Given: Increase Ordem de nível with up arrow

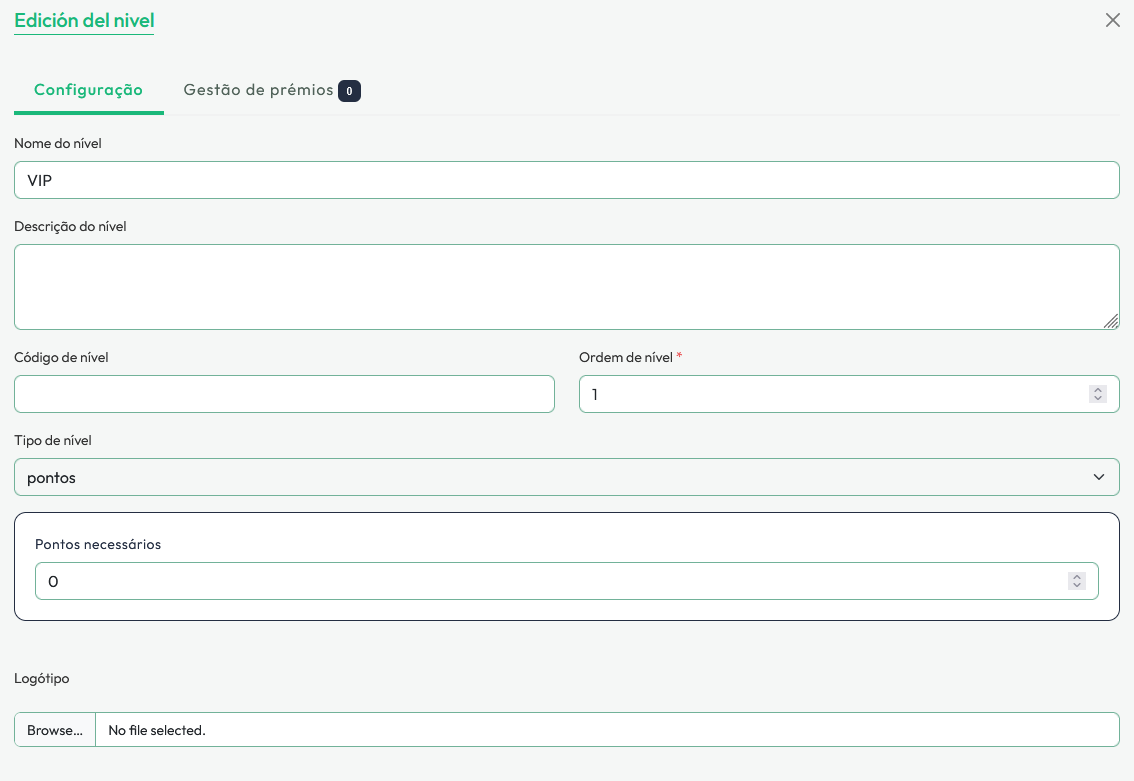Looking at the screenshot, I should [1098, 390].
